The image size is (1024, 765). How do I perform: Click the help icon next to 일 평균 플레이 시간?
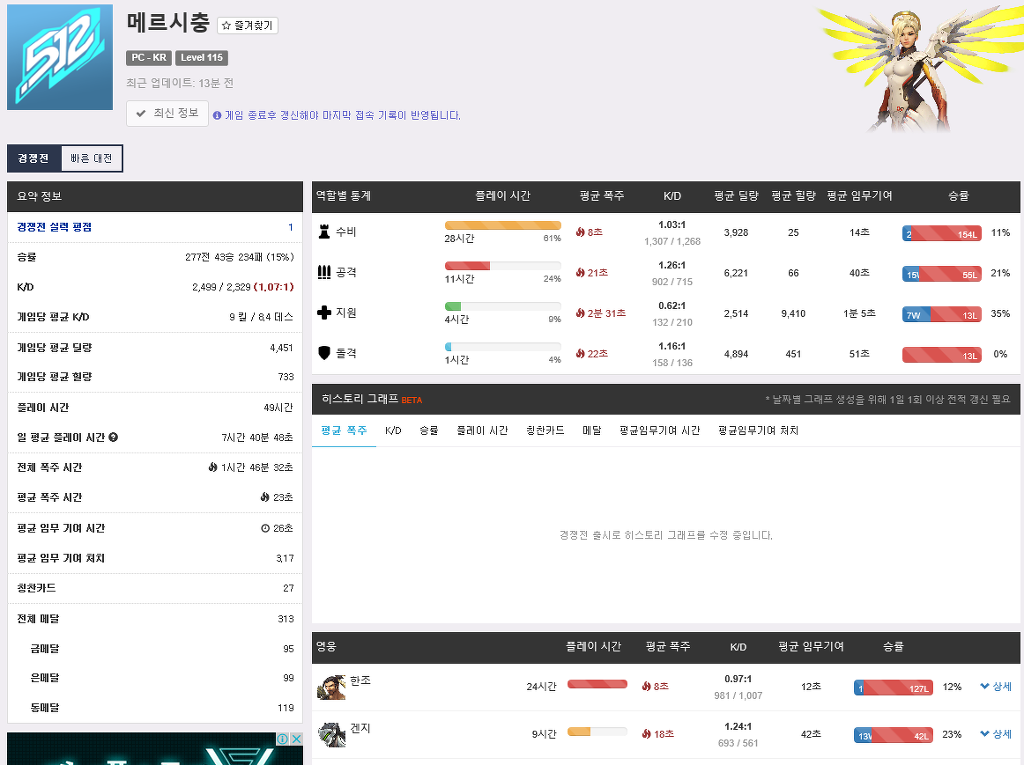point(114,437)
